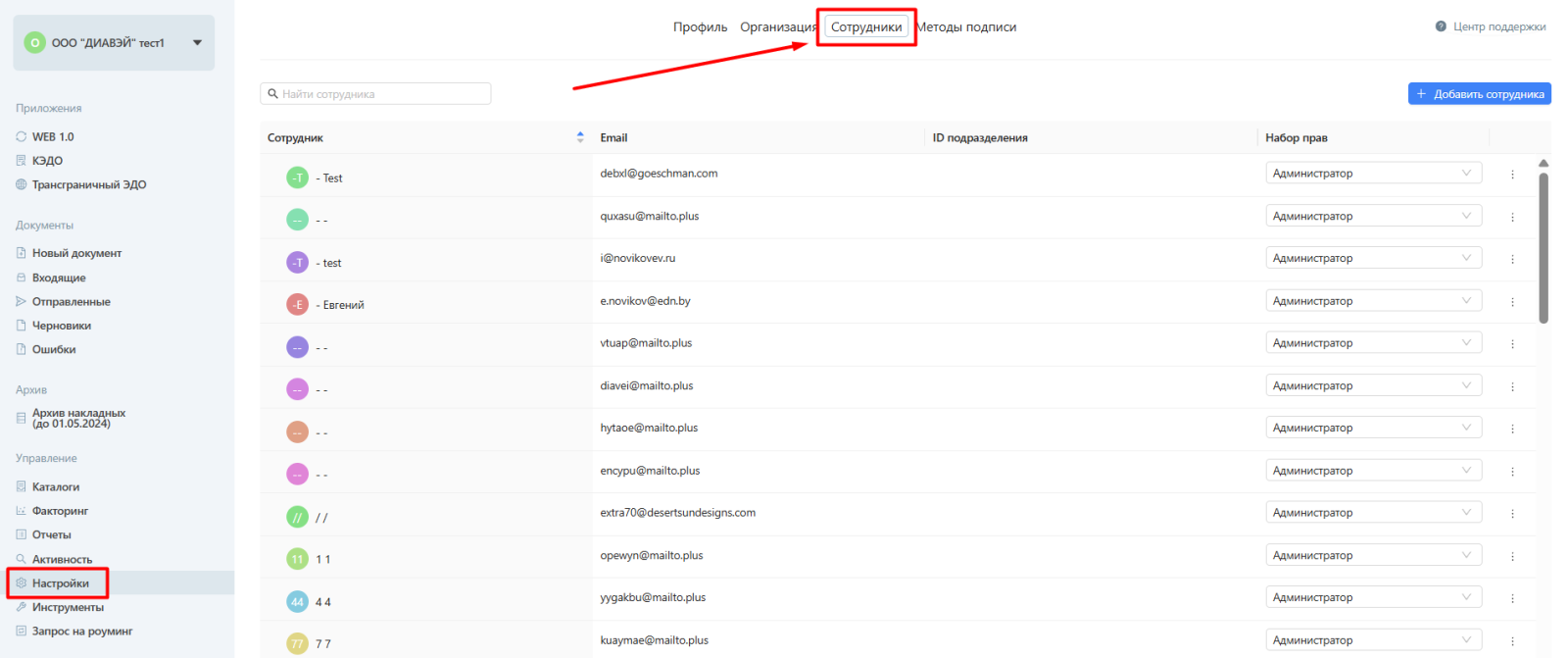Click the sort arrows in Сотрудник column
The height and width of the screenshot is (658, 1568).
pos(580,137)
